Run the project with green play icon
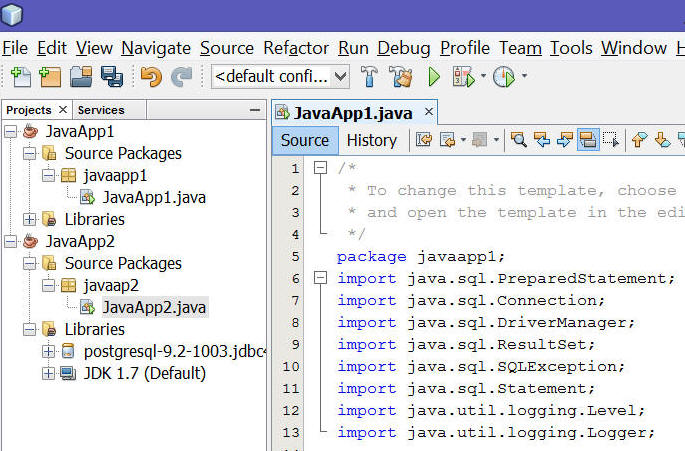The width and height of the screenshot is (685, 451). (x=434, y=76)
